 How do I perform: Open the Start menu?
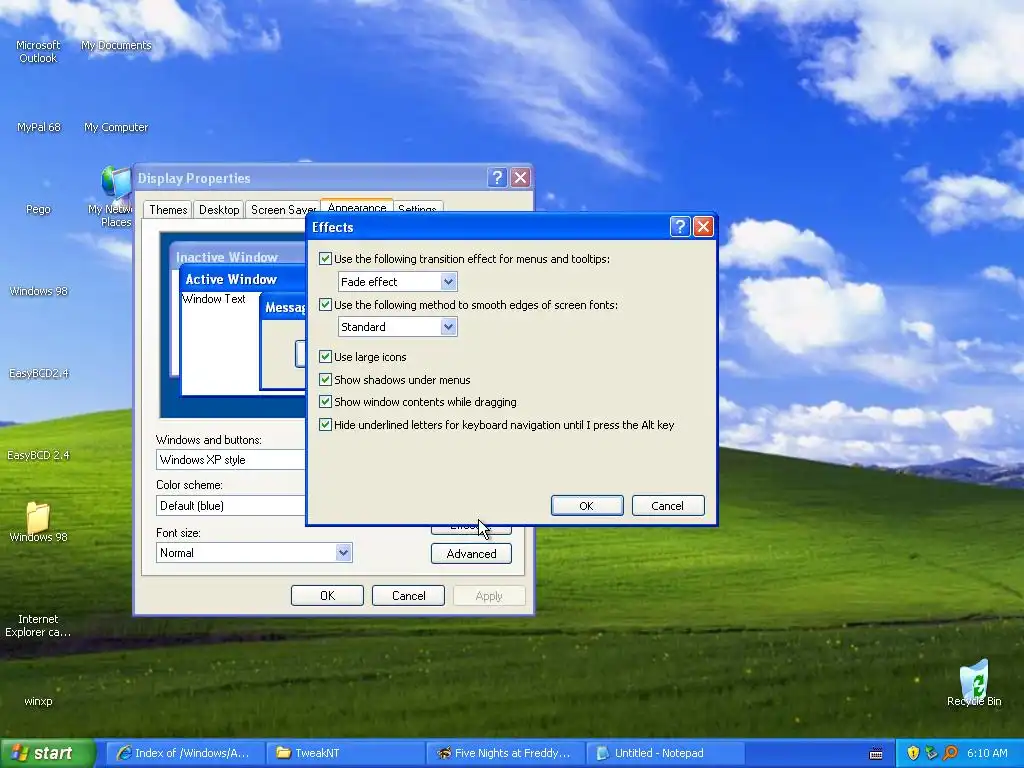[47, 753]
